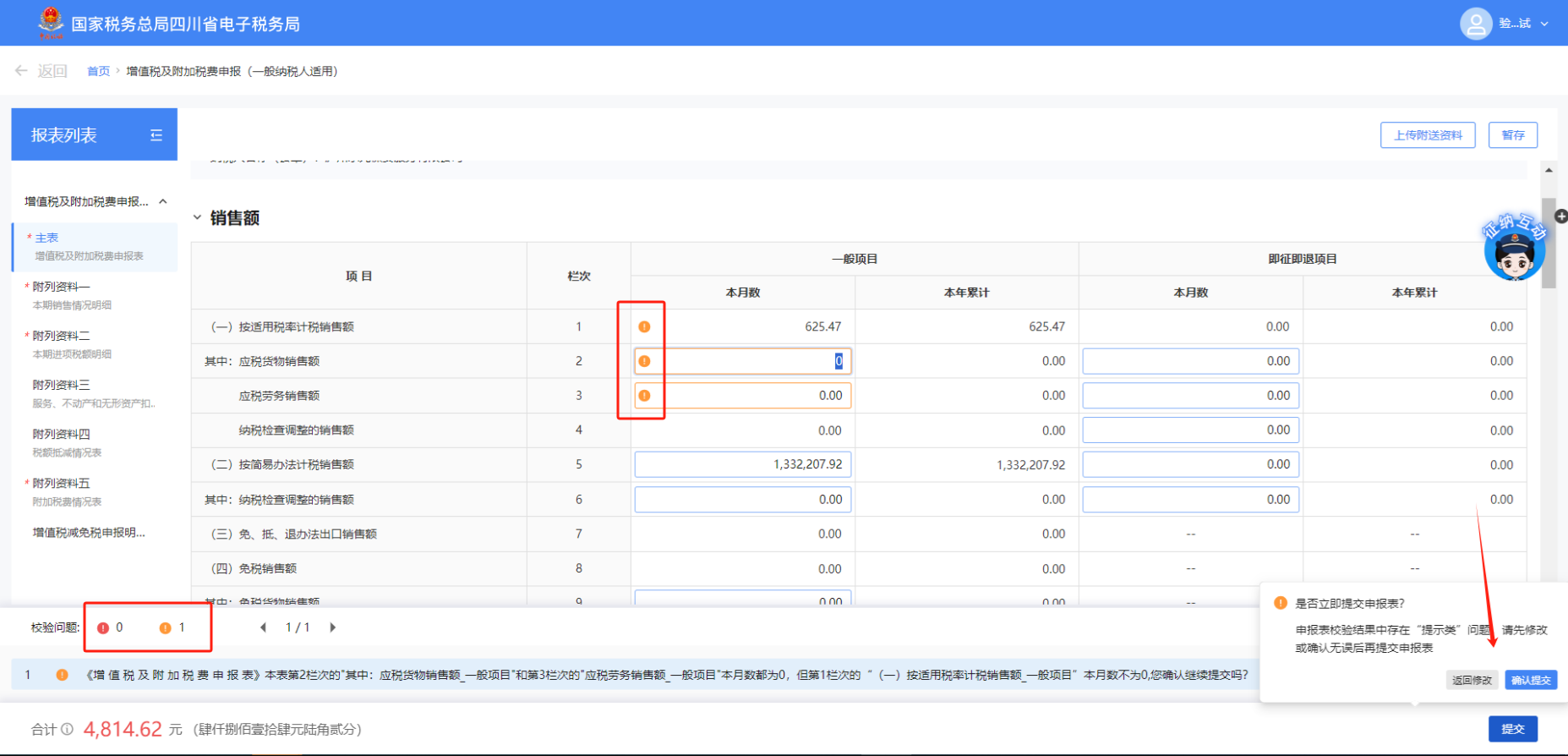Open 征纳互动 assistant avatar
The height and width of the screenshot is (756, 1568).
(1514, 247)
